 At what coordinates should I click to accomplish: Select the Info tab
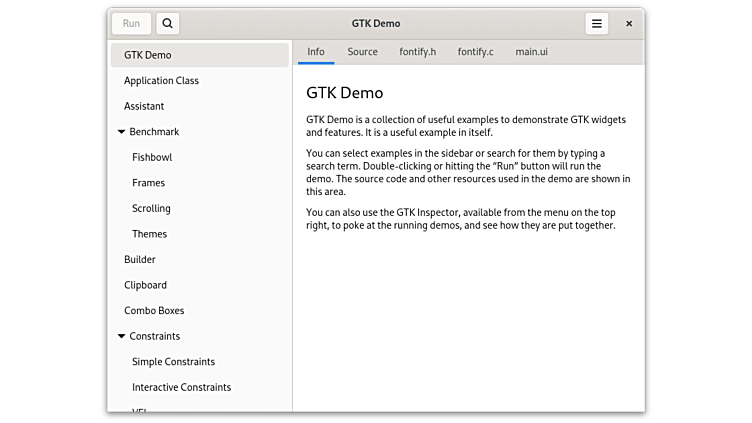[x=316, y=52]
